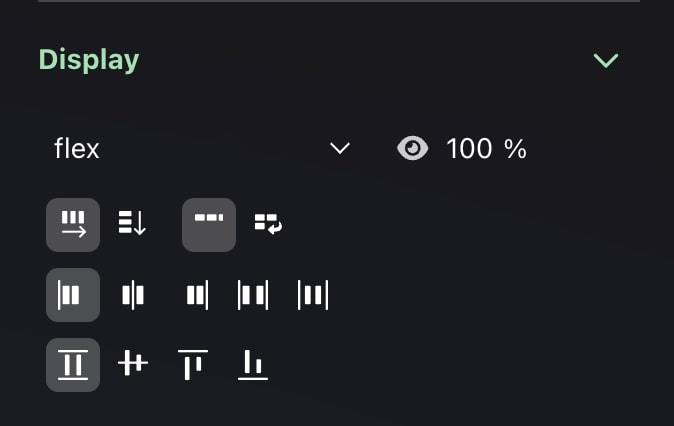Justify content to center
The width and height of the screenshot is (674, 426).
pyautogui.click(x=132, y=296)
